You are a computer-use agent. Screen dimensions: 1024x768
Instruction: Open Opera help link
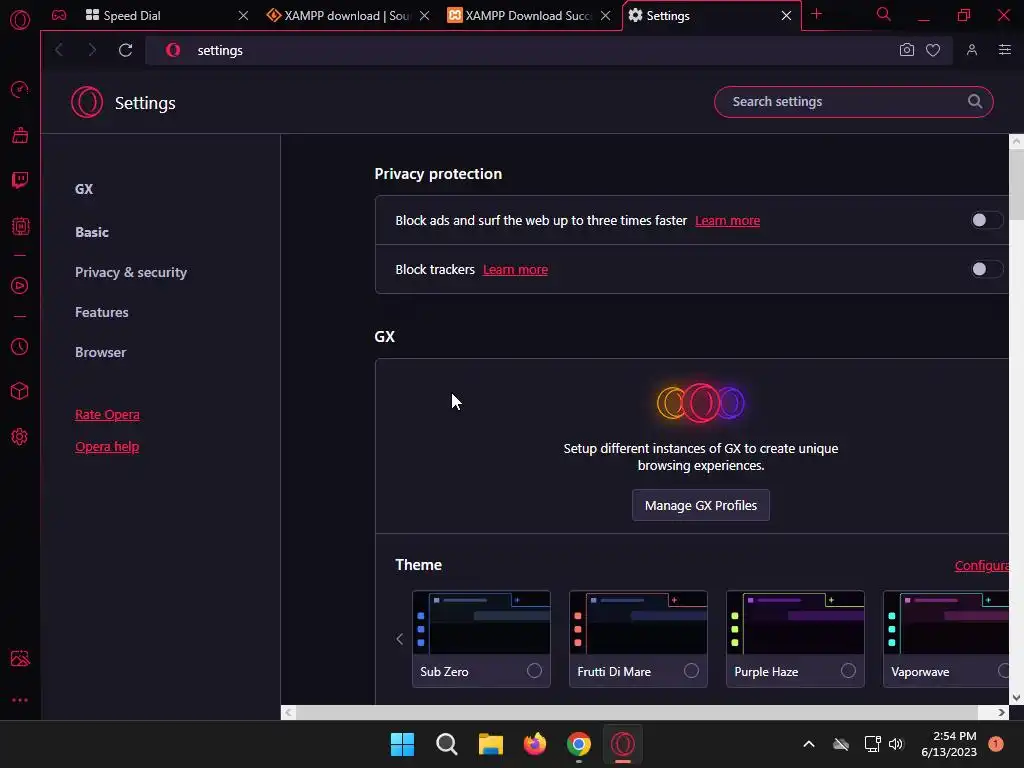(107, 447)
